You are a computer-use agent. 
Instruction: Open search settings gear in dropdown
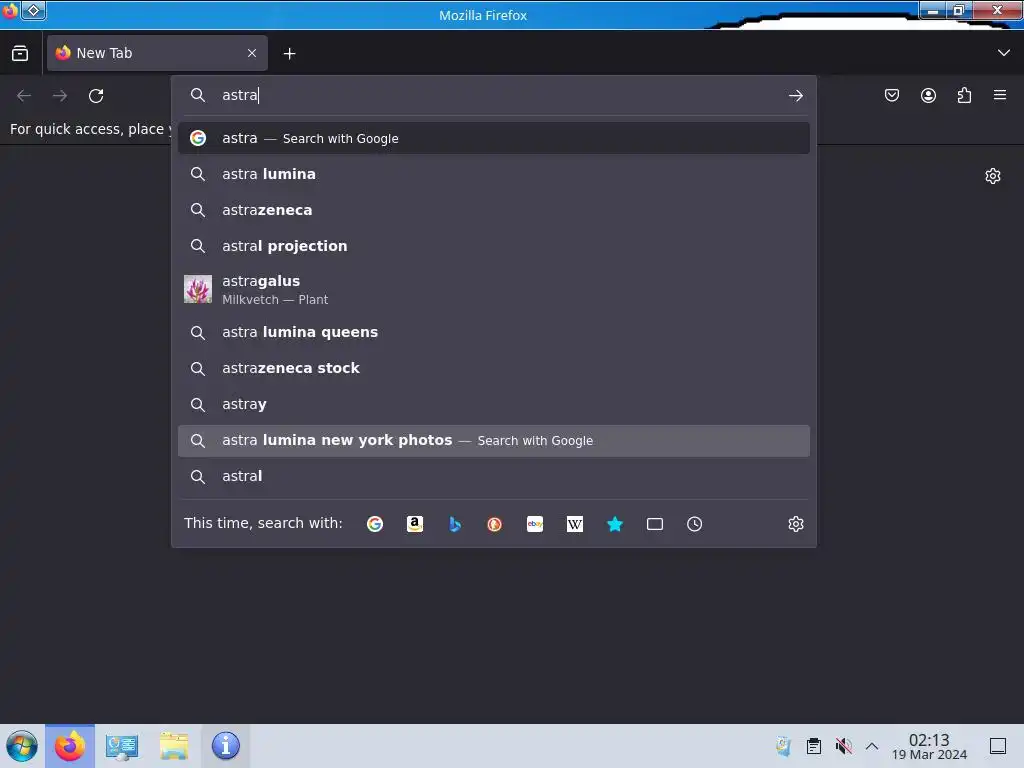click(795, 524)
